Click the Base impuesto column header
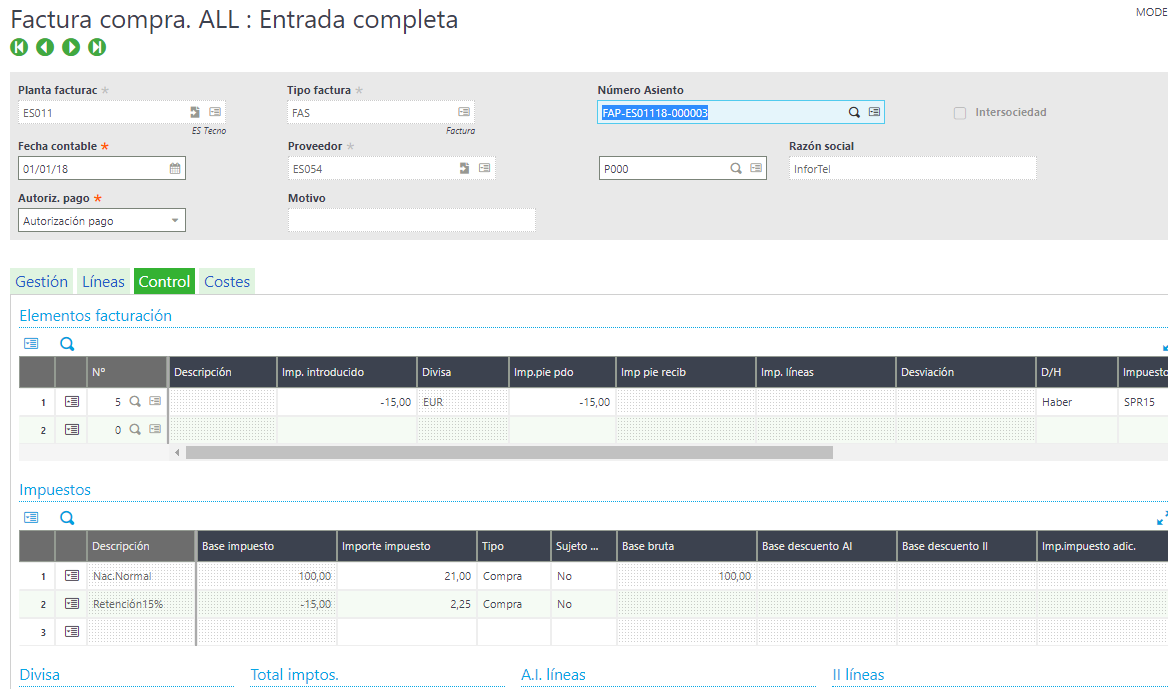This screenshot has height=689, width=1168. click(x=266, y=546)
